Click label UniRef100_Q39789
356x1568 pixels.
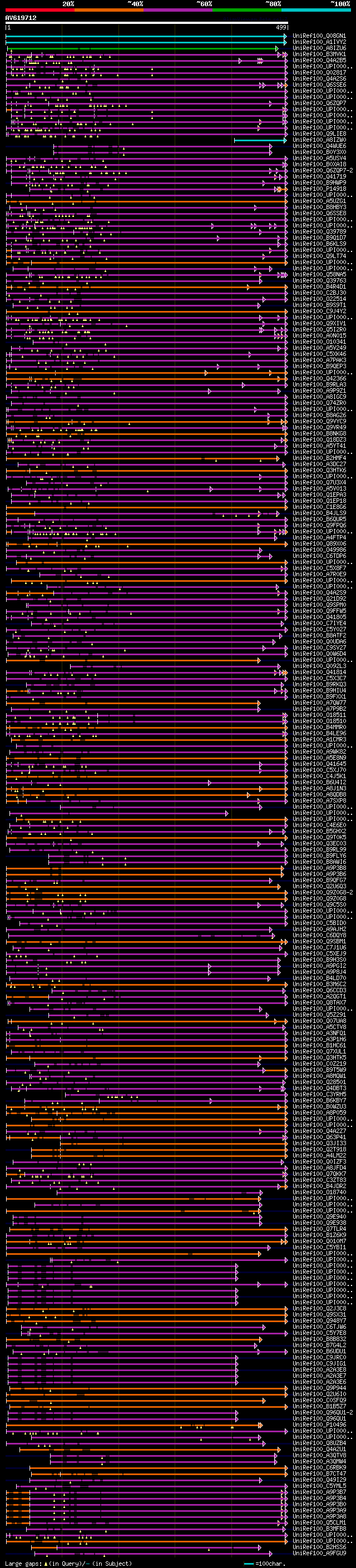[x=319, y=231]
